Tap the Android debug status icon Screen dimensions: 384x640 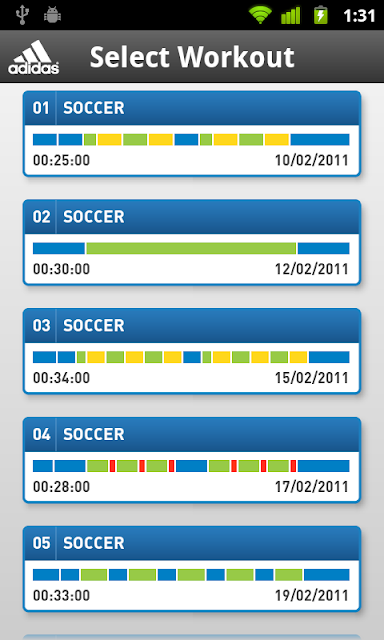click(x=52, y=16)
